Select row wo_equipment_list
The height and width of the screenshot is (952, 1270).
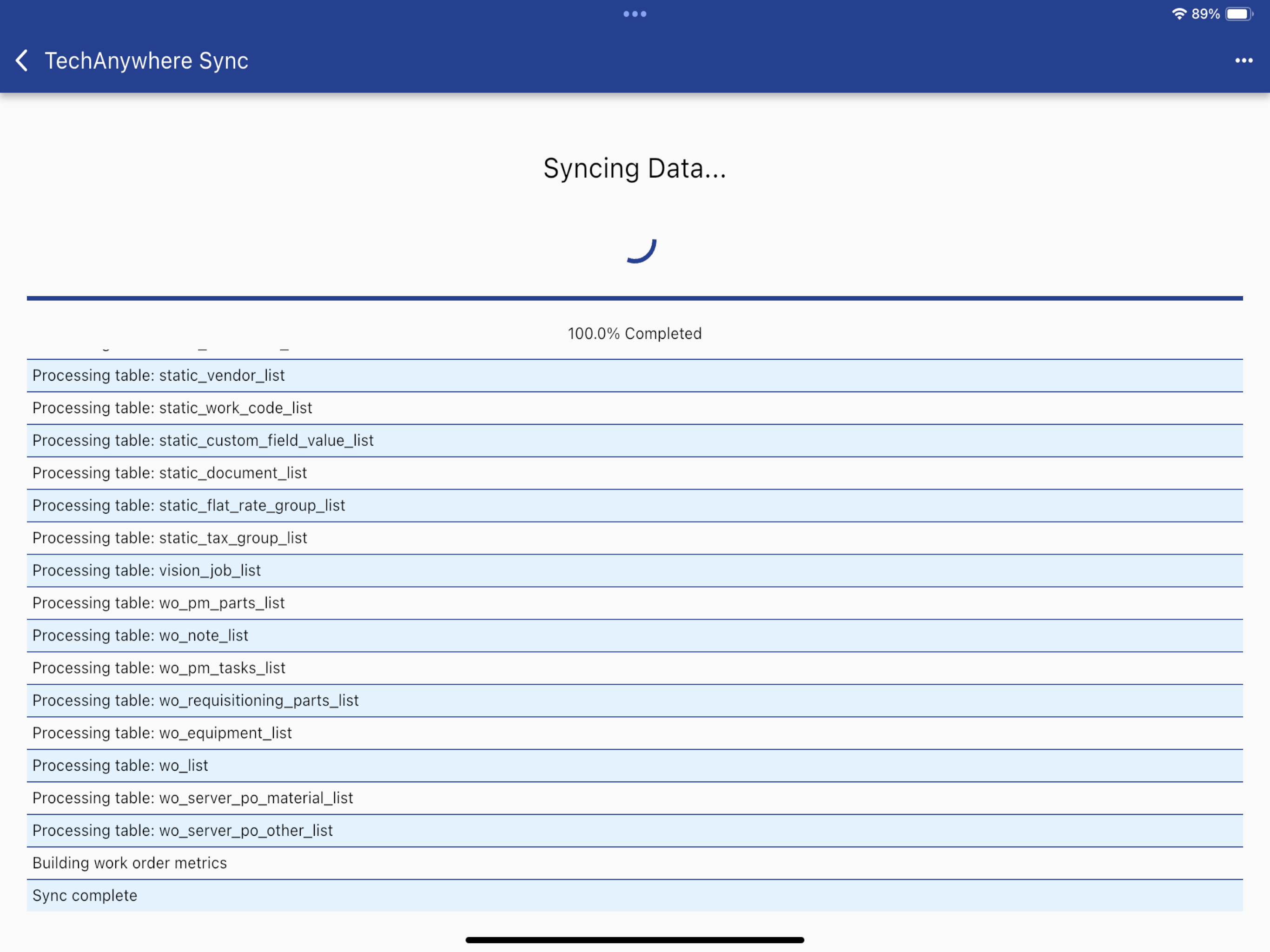(635, 733)
